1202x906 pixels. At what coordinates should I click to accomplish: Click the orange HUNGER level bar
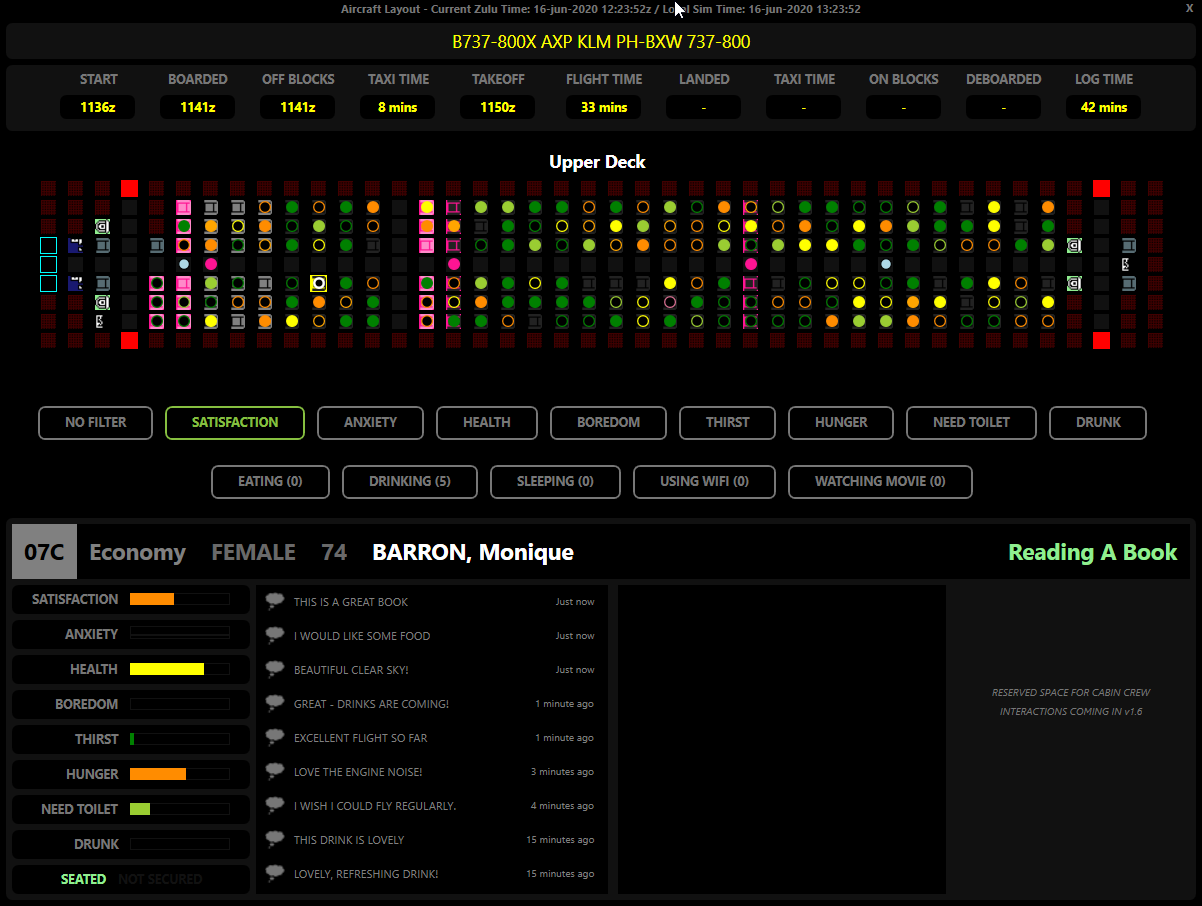[158, 774]
